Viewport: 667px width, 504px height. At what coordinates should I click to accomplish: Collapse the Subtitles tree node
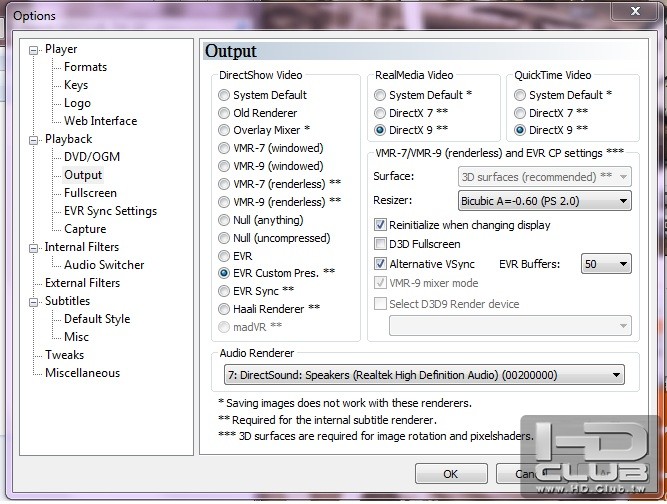[x=33, y=302]
